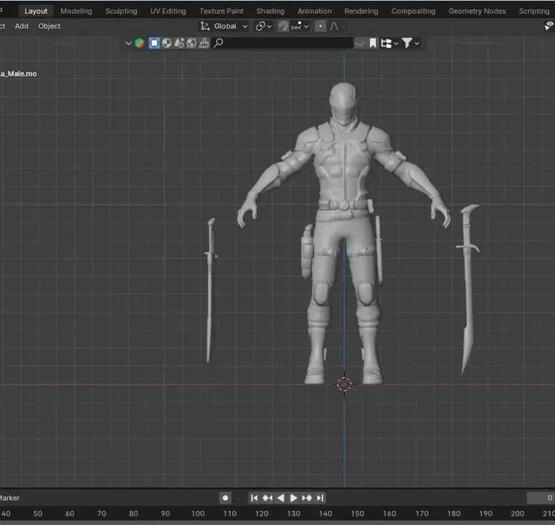Open the Geometry Nodes workspace tab
This screenshot has height=525, width=555.
coord(477,11)
